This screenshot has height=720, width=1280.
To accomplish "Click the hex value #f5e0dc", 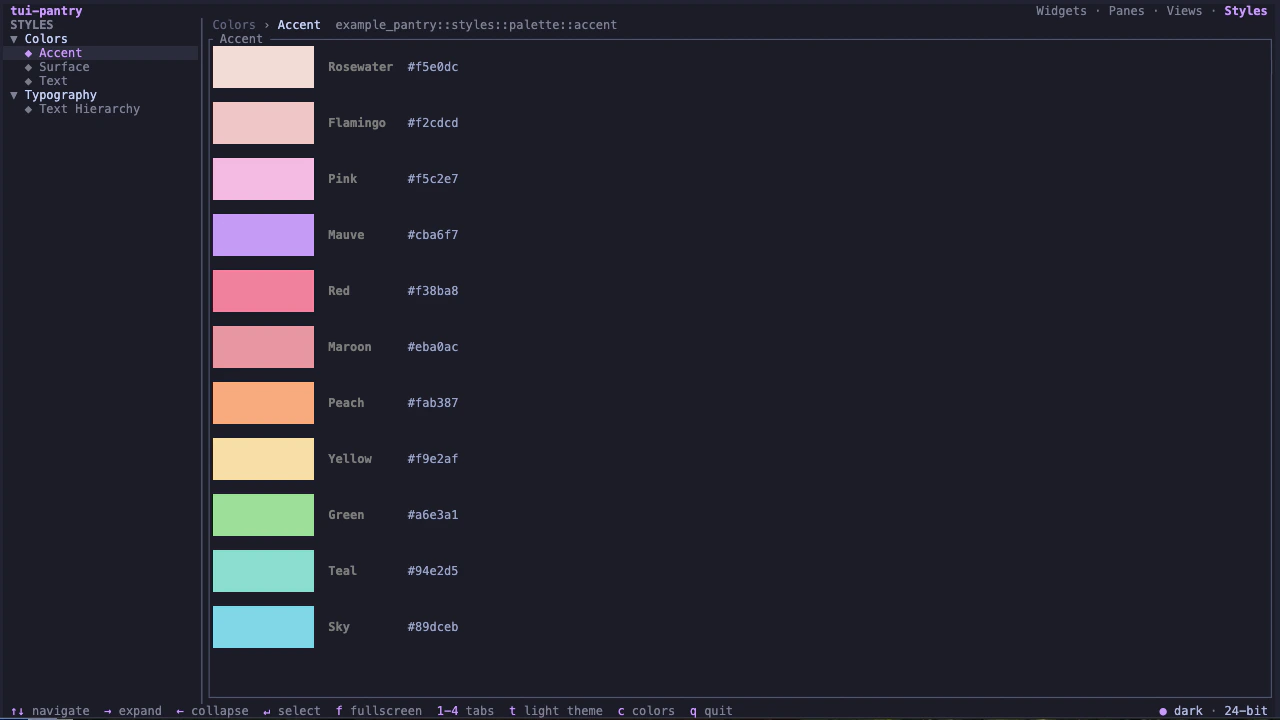I will 433,67.
